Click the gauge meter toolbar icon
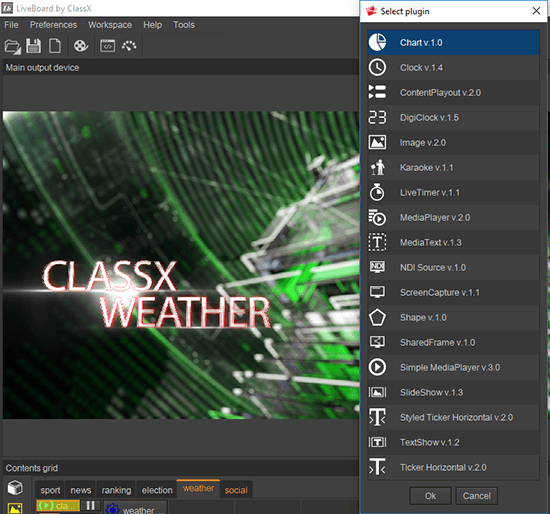 129,46
